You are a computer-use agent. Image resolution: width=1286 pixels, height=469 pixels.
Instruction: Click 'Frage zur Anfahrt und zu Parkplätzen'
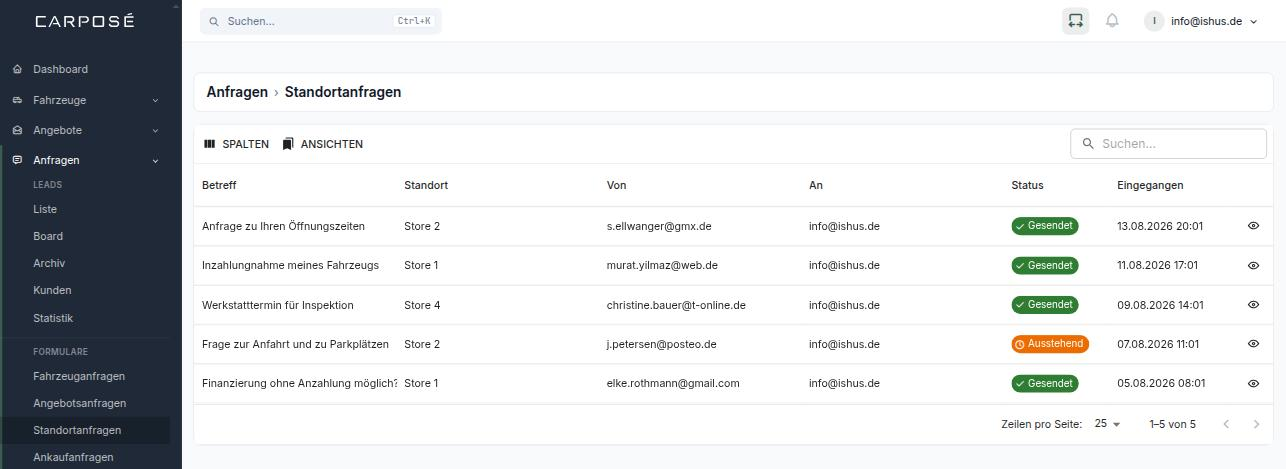pyautogui.click(x=295, y=344)
